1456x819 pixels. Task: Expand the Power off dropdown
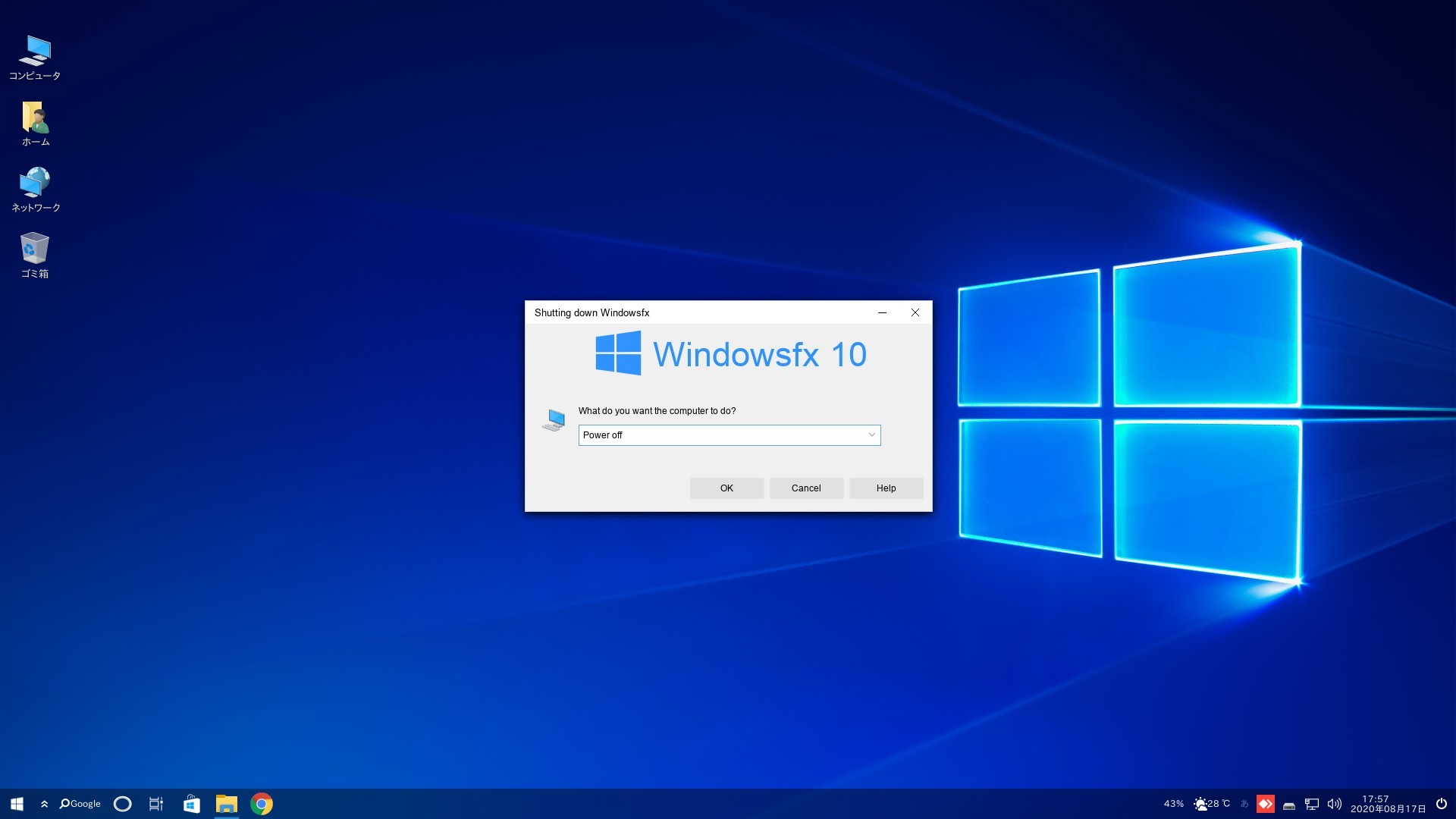730,435
